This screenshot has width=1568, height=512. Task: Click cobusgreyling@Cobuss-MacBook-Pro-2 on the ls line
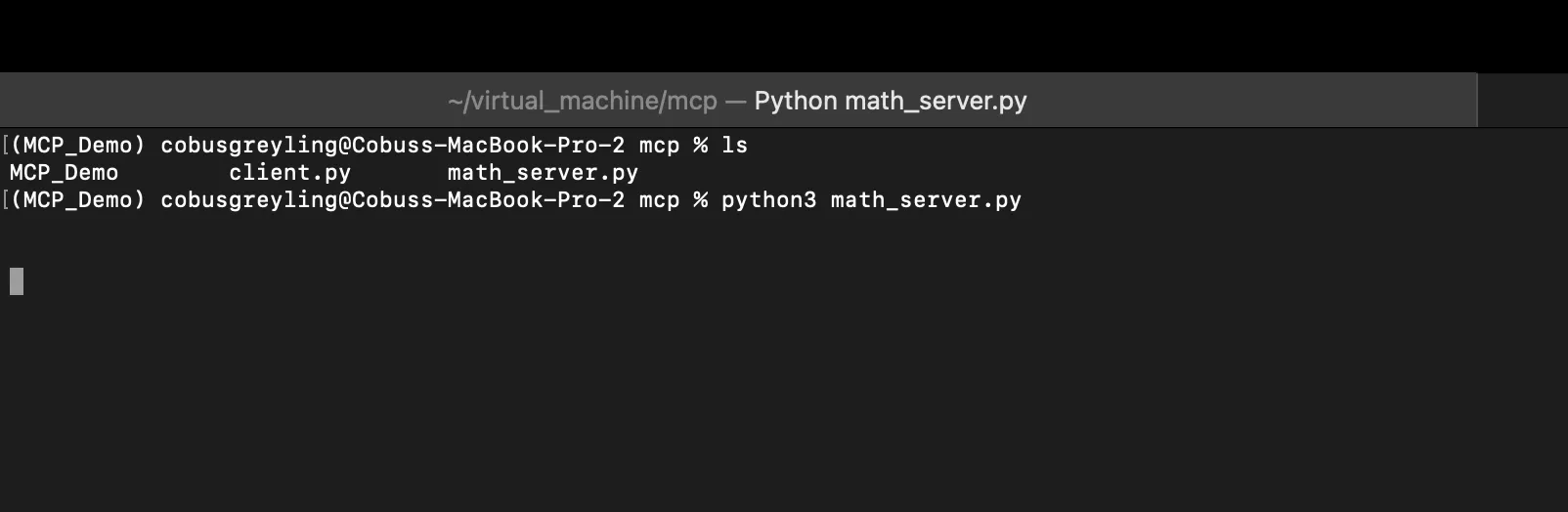pos(392,146)
